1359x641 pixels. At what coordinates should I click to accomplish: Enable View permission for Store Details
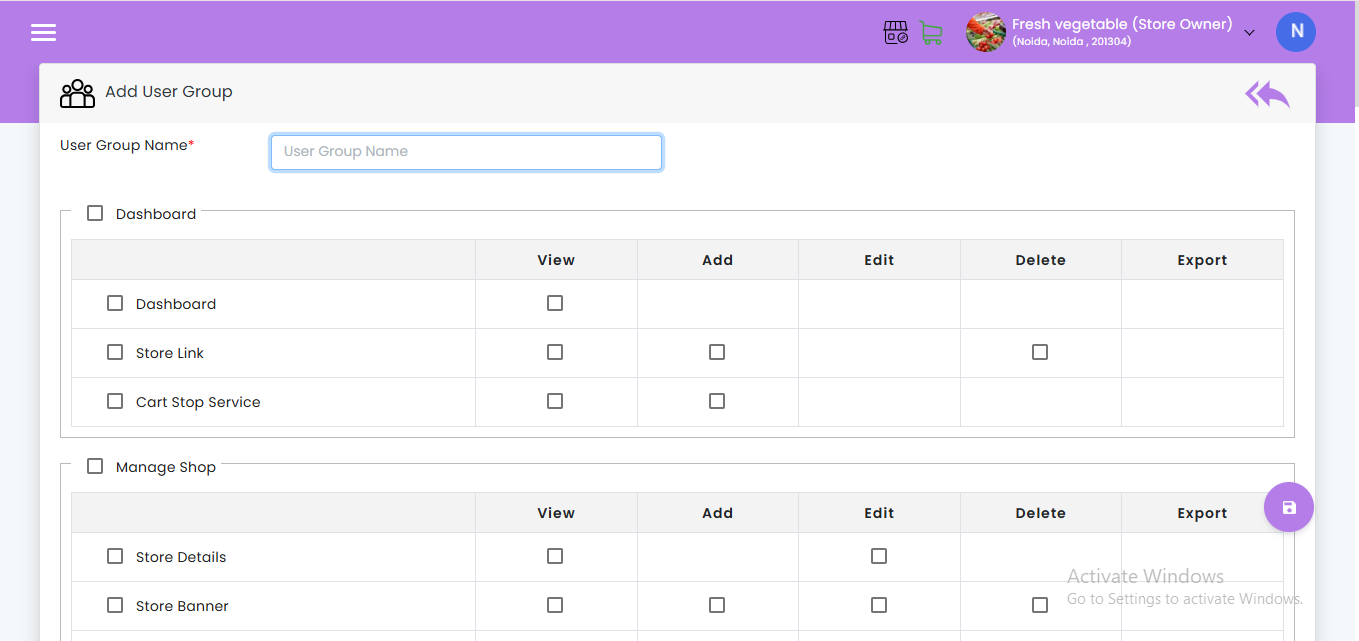[x=555, y=556]
